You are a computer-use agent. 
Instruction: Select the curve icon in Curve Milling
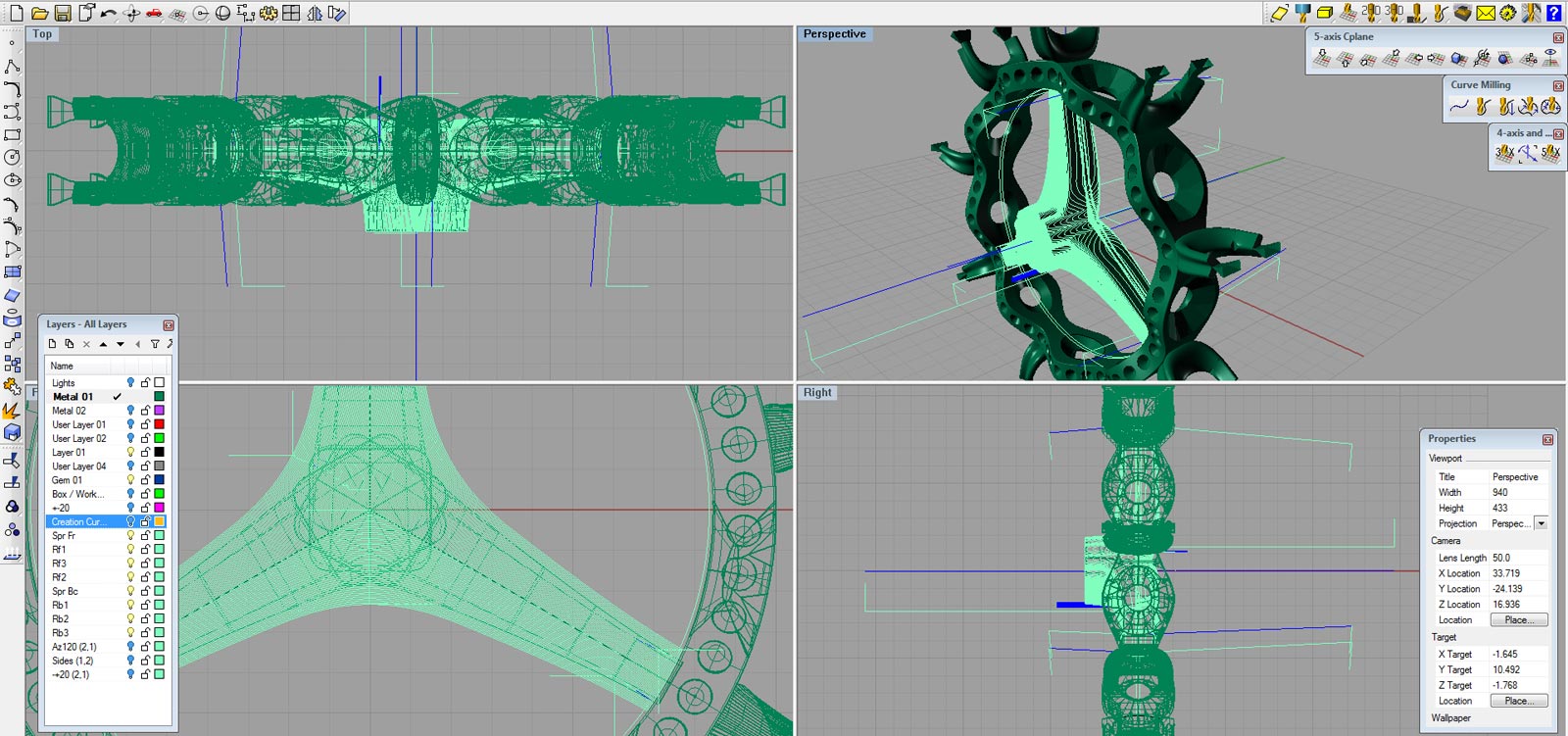[x=1459, y=106]
